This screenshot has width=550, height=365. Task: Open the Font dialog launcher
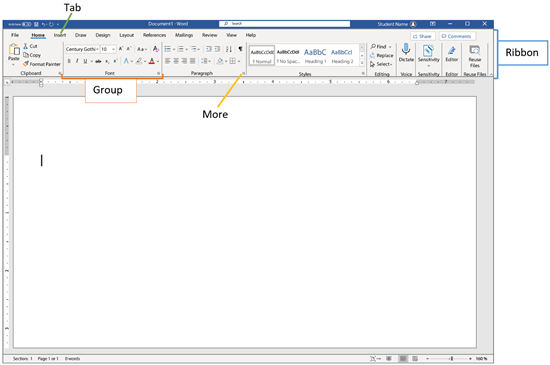coord(159,73)
